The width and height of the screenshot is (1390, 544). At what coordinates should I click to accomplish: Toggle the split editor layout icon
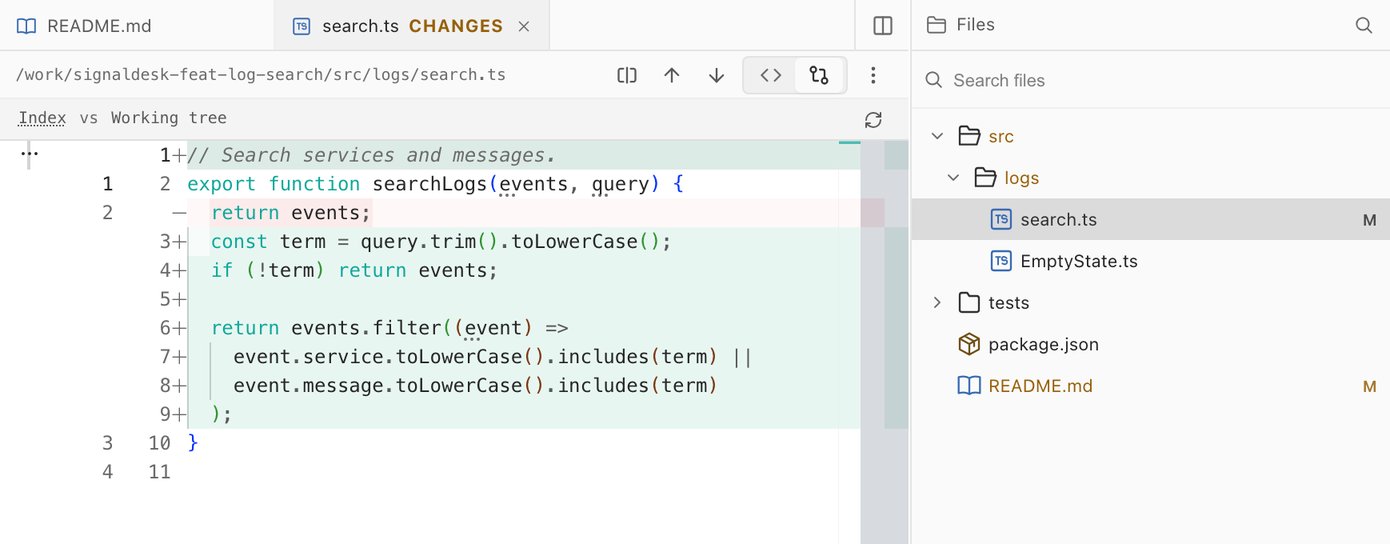tap(883, 26)
